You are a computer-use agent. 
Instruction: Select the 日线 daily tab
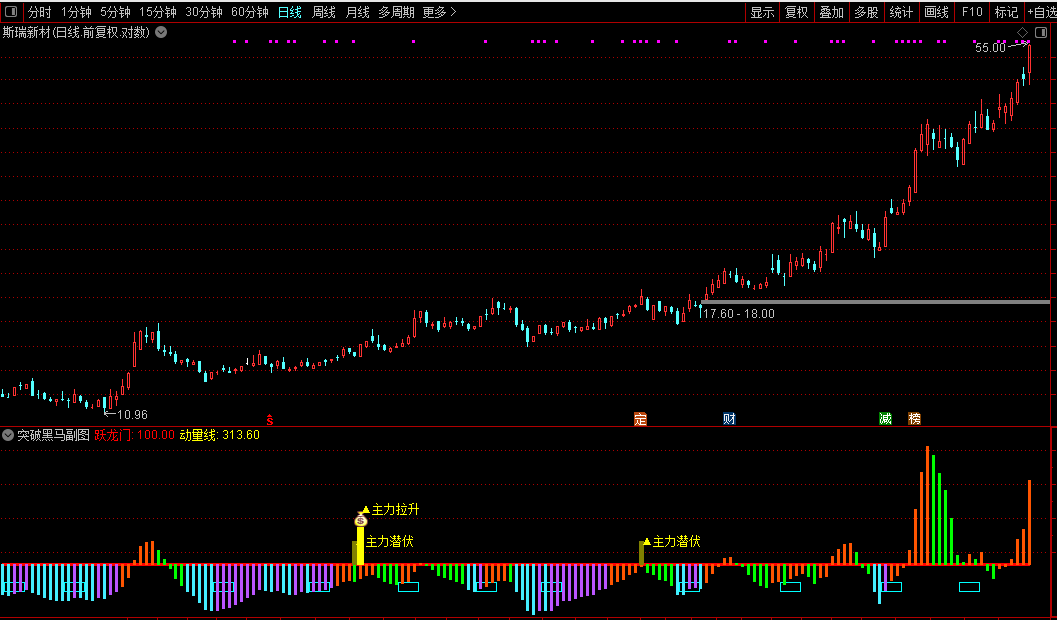coord(290,12)
